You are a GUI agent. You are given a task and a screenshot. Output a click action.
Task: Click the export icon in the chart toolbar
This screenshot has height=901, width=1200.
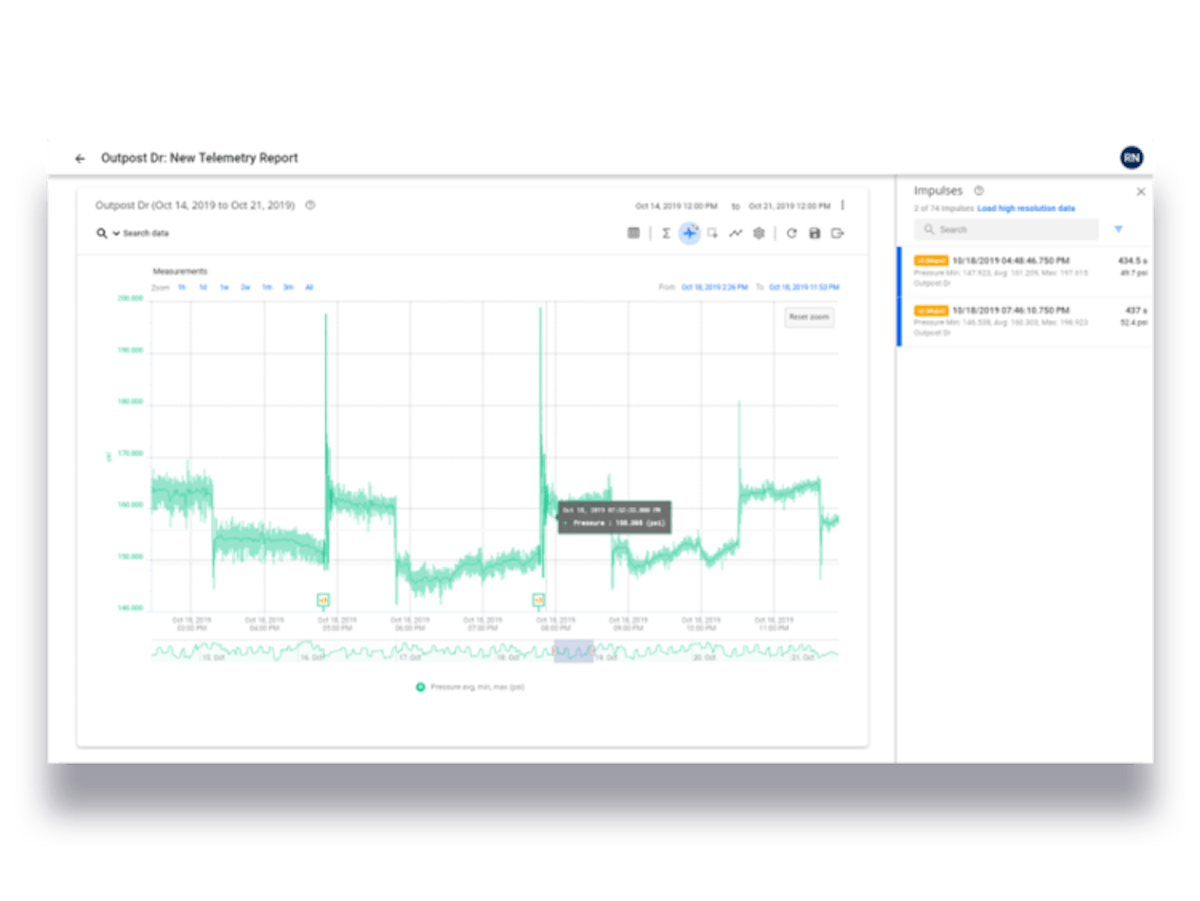[x=838, y=233]
